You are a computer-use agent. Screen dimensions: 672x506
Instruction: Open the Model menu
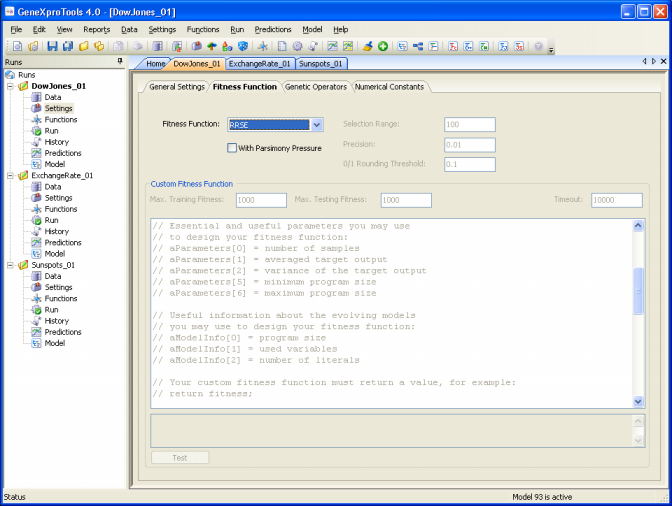point(312,29)
